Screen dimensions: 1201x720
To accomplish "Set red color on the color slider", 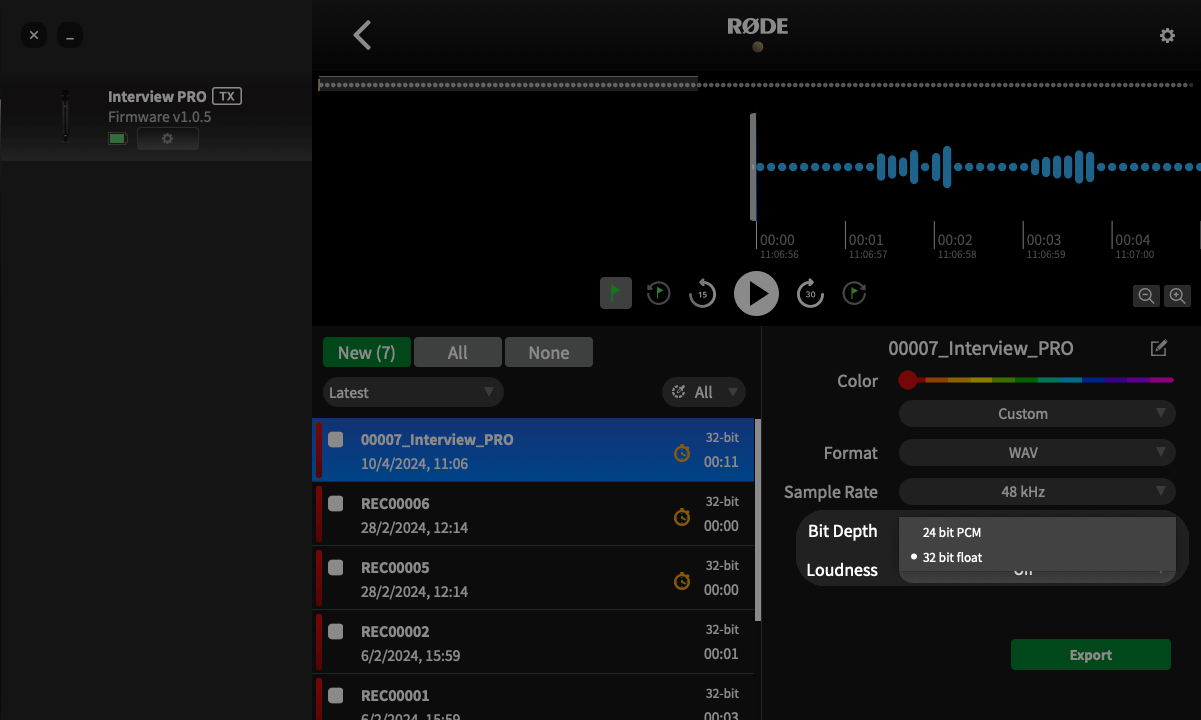I will click(x=907, y=380).
